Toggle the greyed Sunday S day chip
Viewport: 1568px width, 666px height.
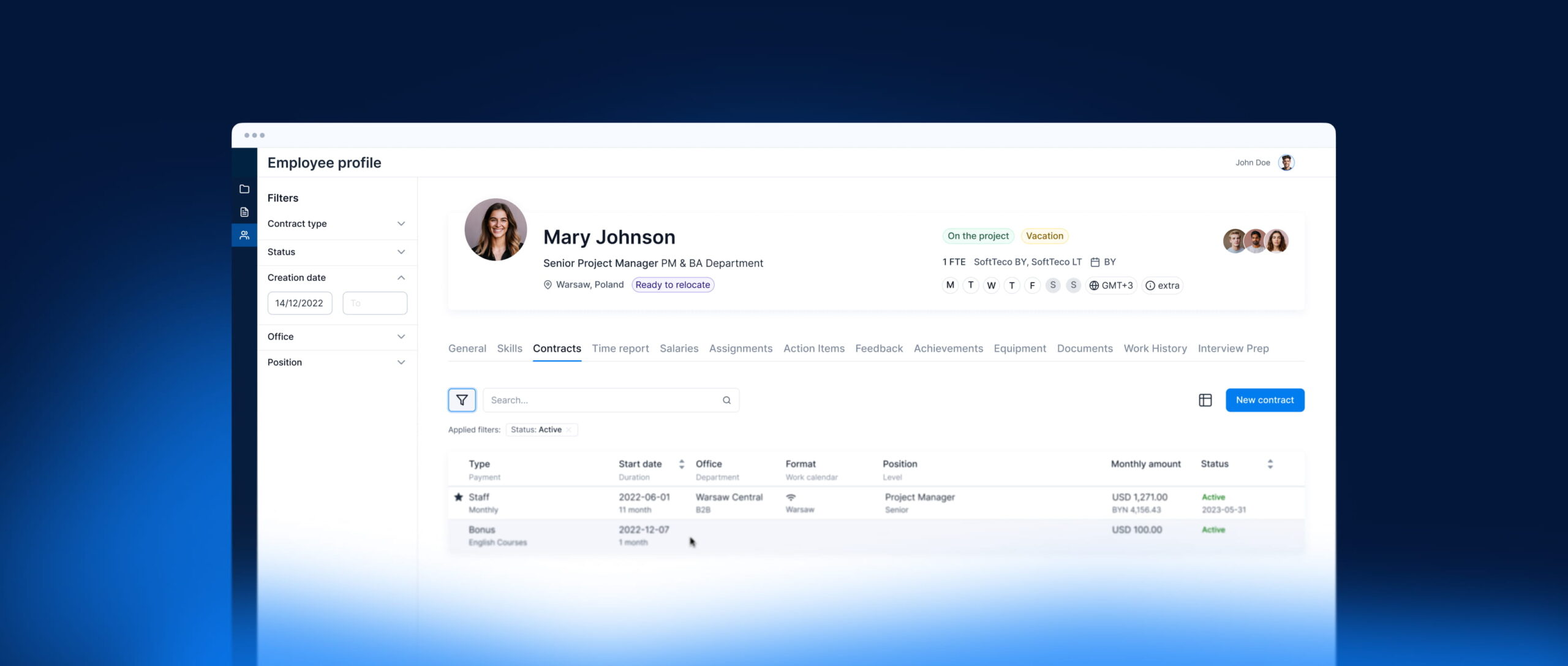pyautogui.click(x=1073, y=286)
